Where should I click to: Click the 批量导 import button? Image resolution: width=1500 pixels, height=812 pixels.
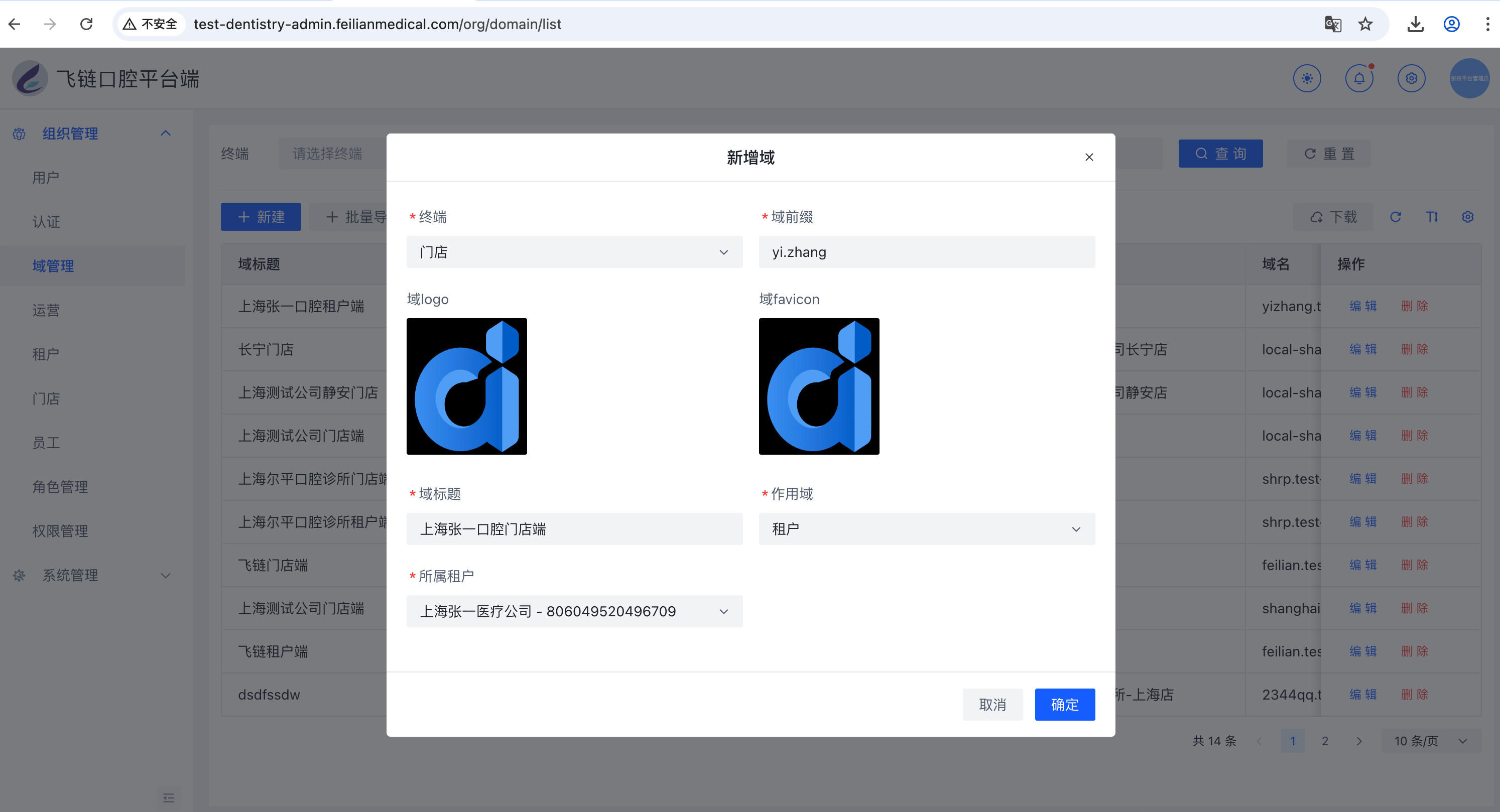coord(348,217)
